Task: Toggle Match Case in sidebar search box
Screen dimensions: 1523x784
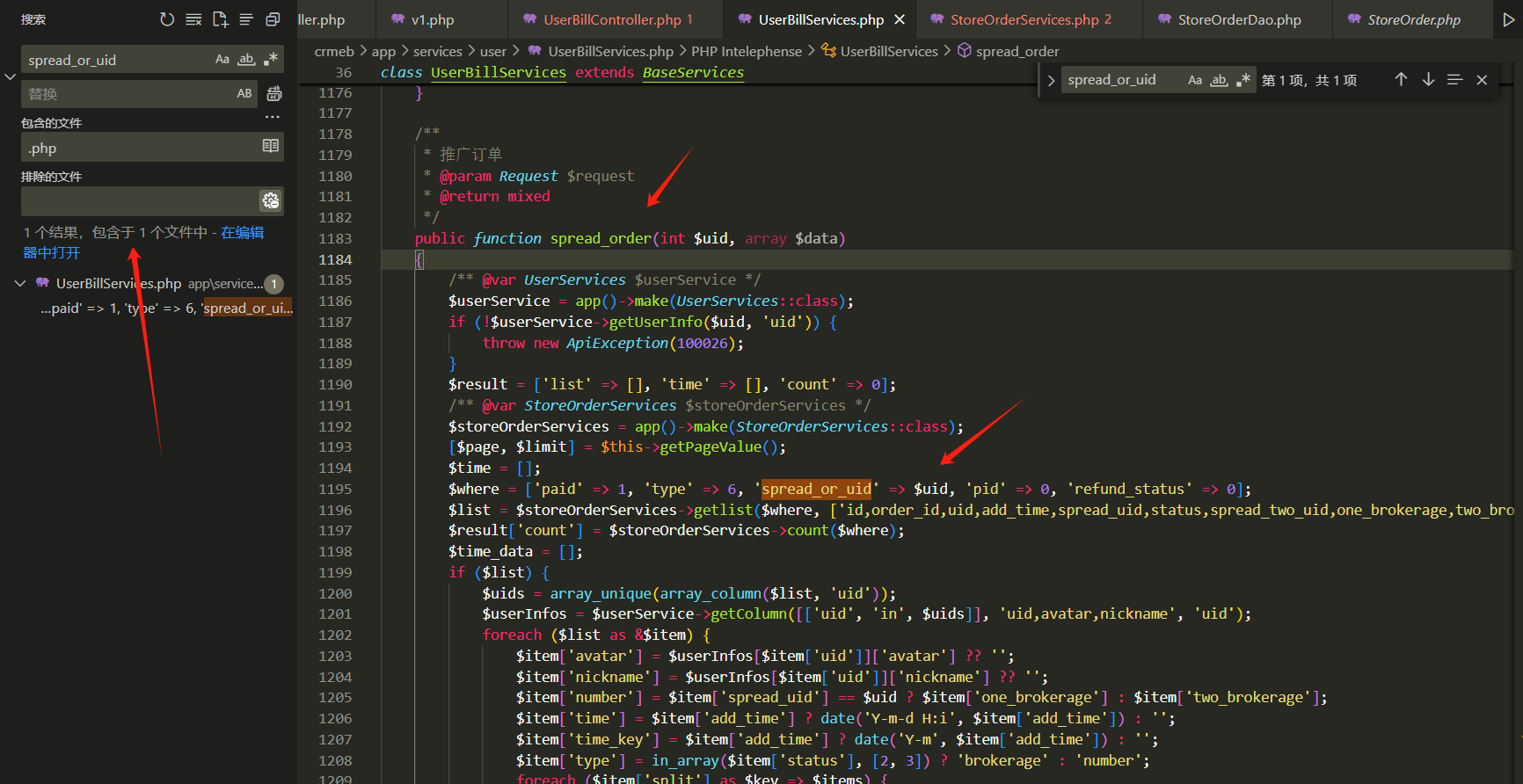Action: click(222, 60)
